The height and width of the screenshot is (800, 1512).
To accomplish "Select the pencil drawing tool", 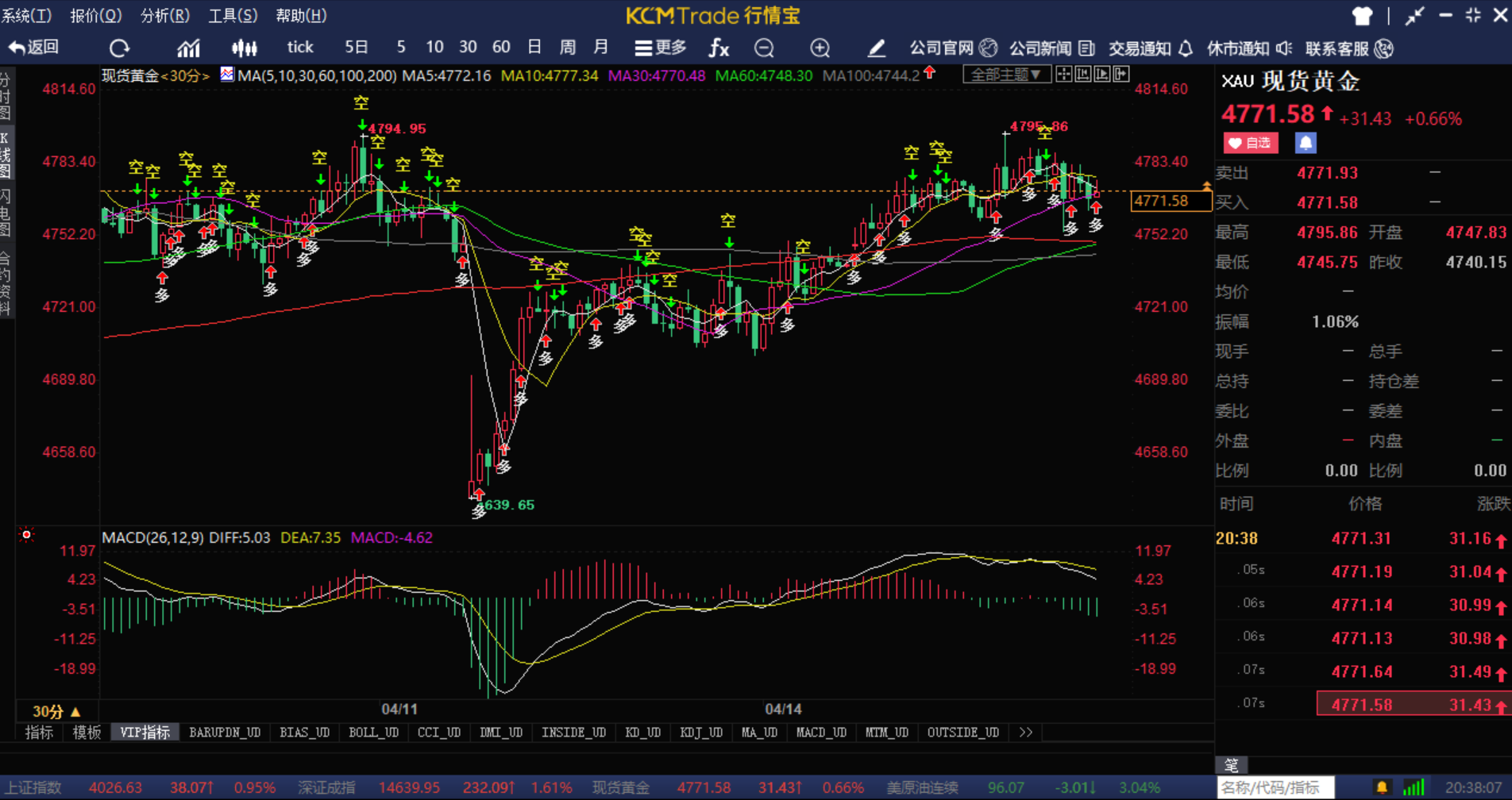I will pos(876,48).
